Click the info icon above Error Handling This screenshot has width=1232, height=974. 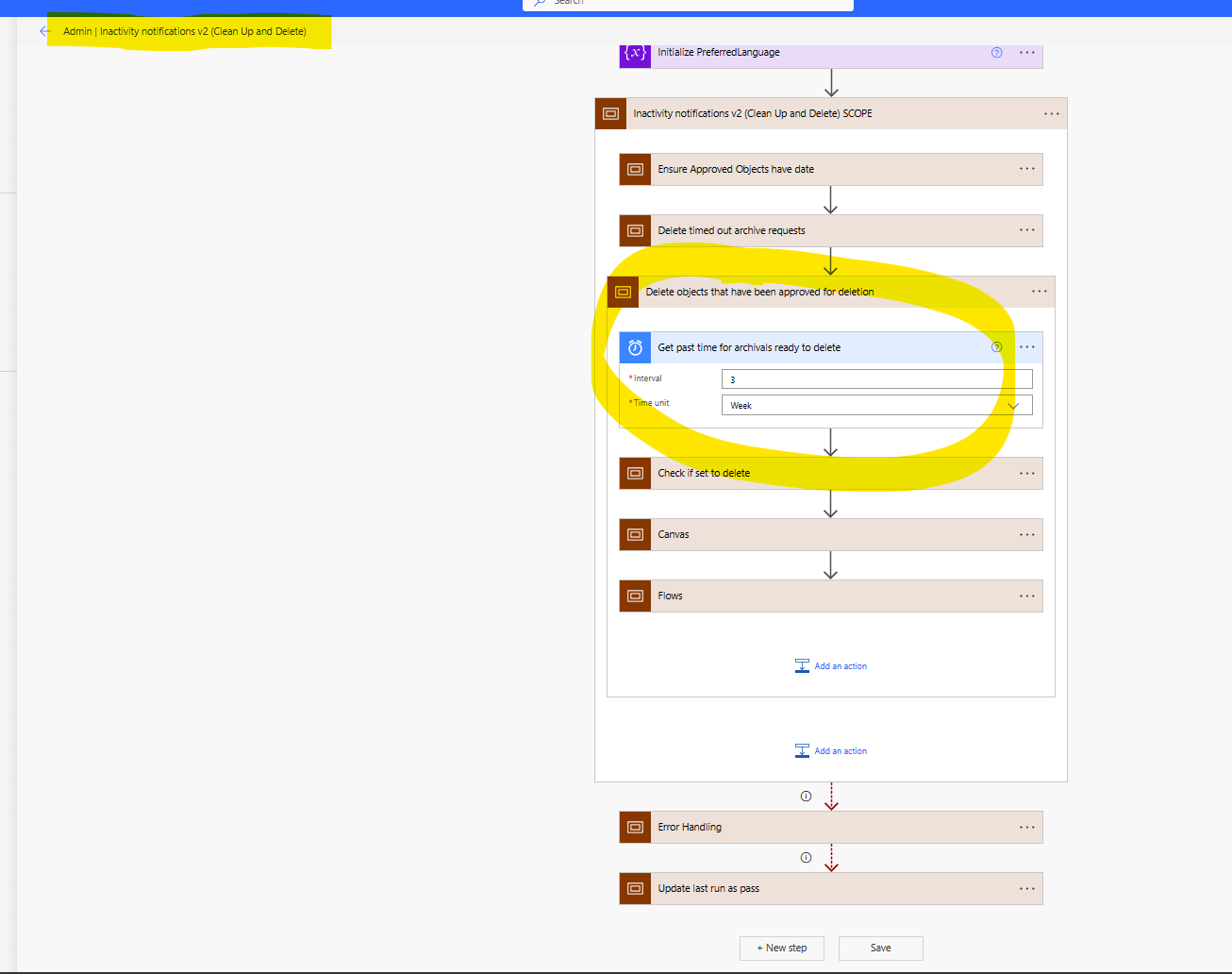806,796
